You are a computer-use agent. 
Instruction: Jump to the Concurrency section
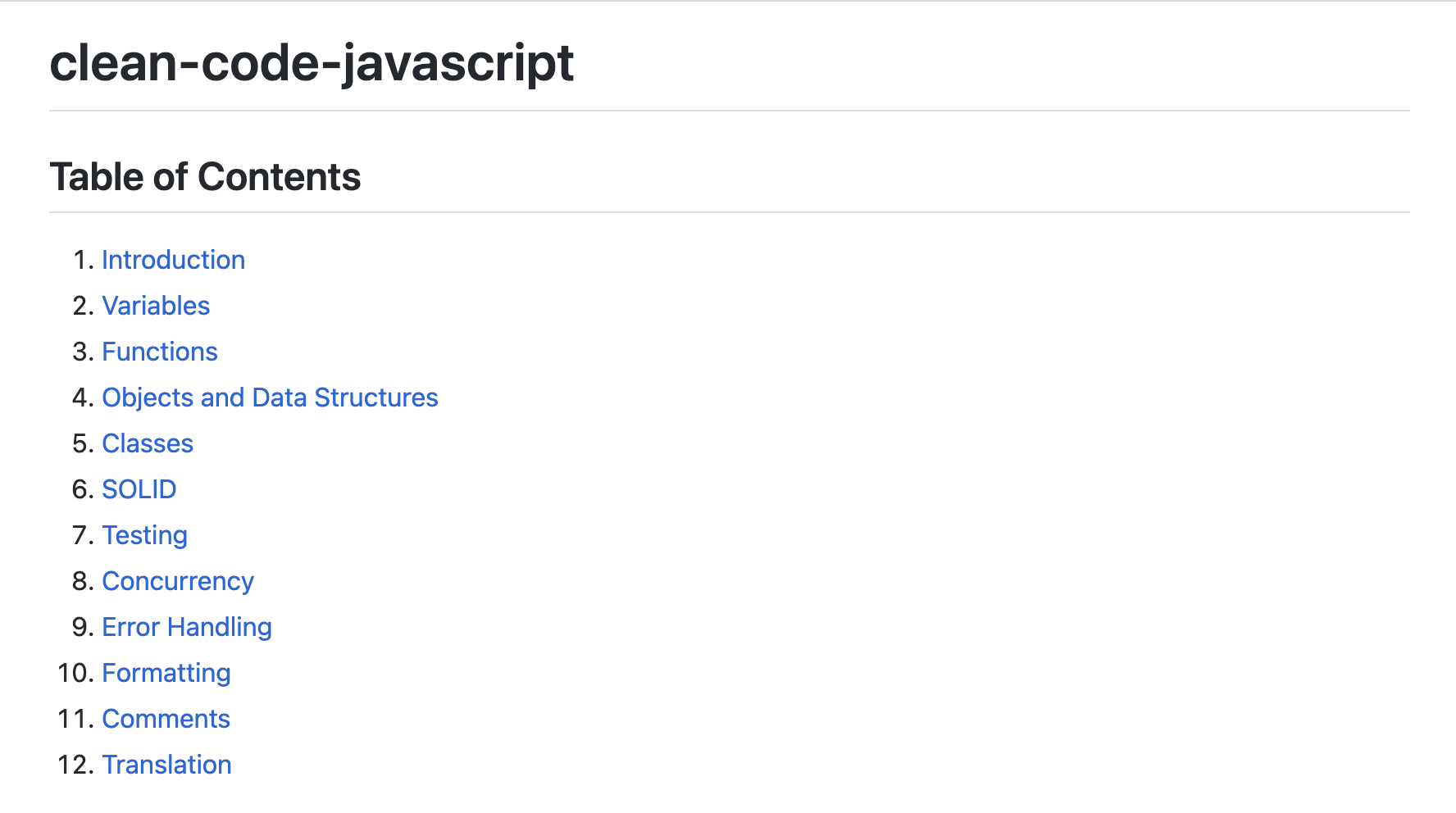pos(178,581)
